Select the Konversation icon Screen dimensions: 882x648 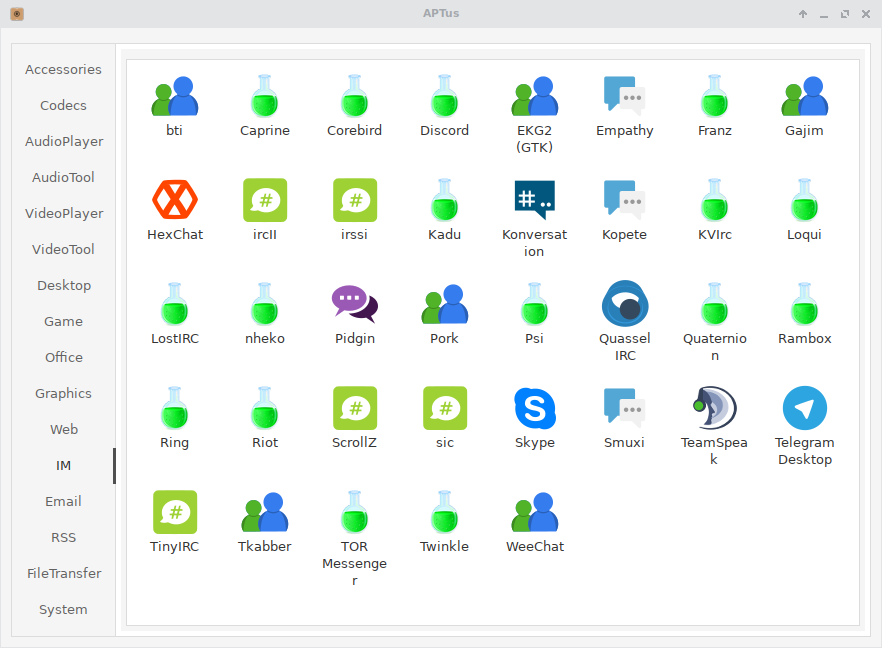[534, 200]
